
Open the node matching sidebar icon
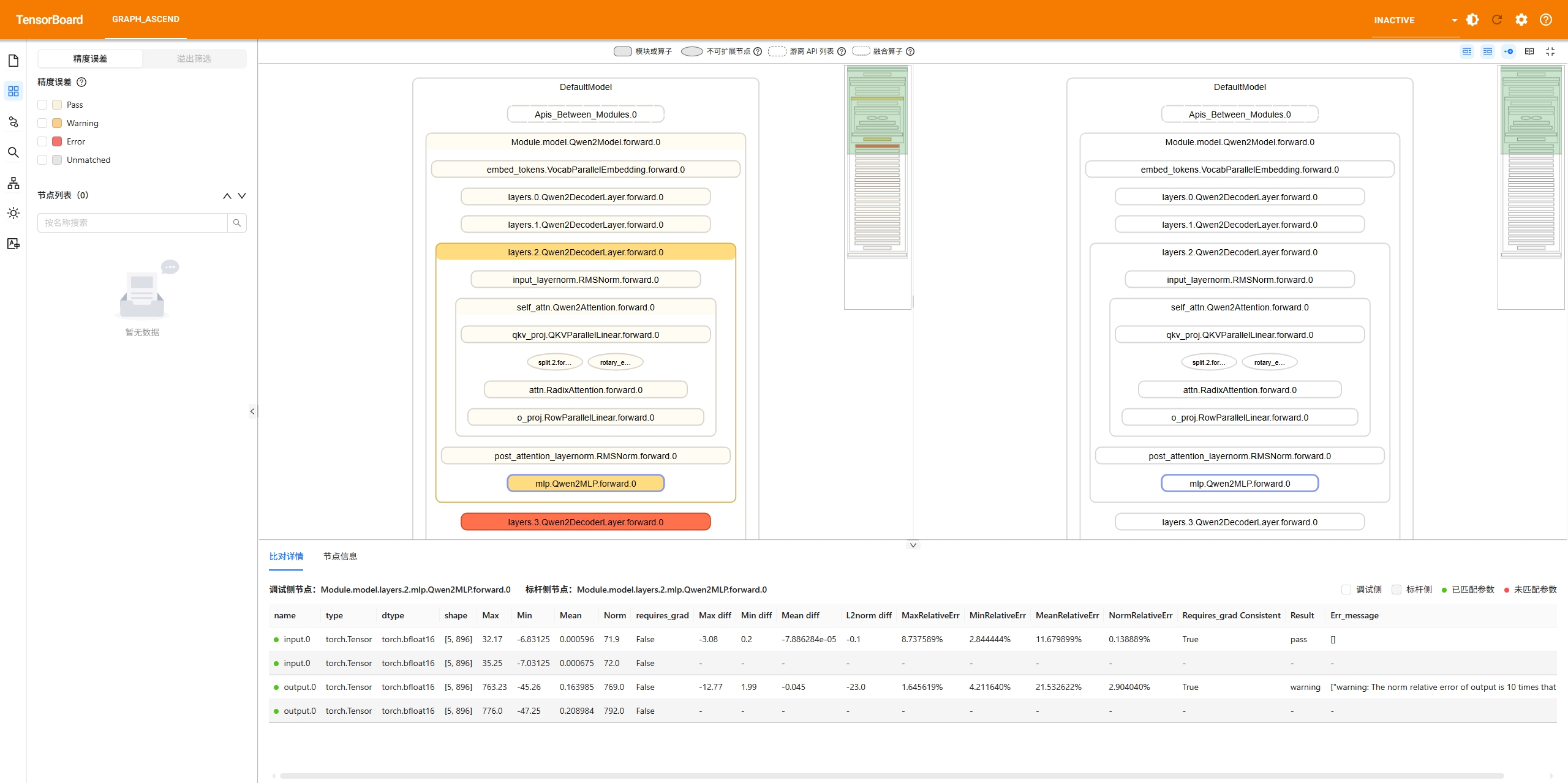tap(13, 122)
